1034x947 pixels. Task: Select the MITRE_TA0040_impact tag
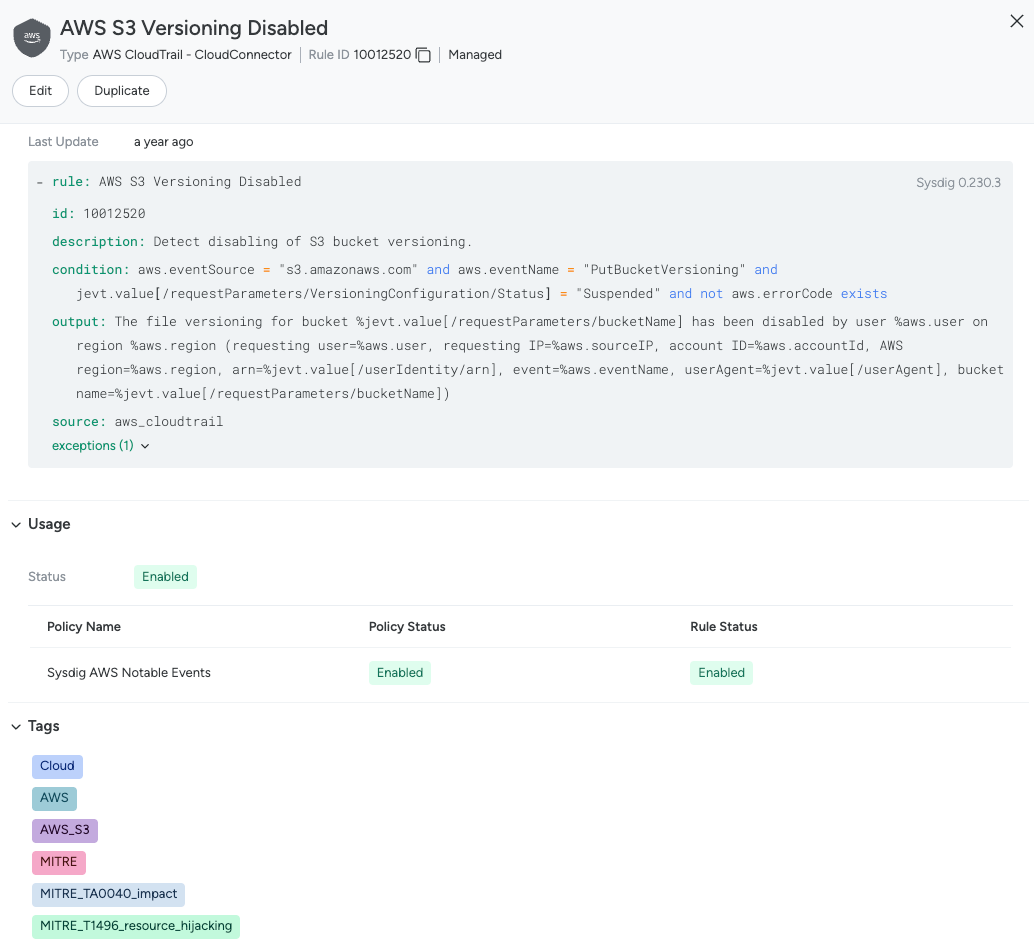coord(108,894)
